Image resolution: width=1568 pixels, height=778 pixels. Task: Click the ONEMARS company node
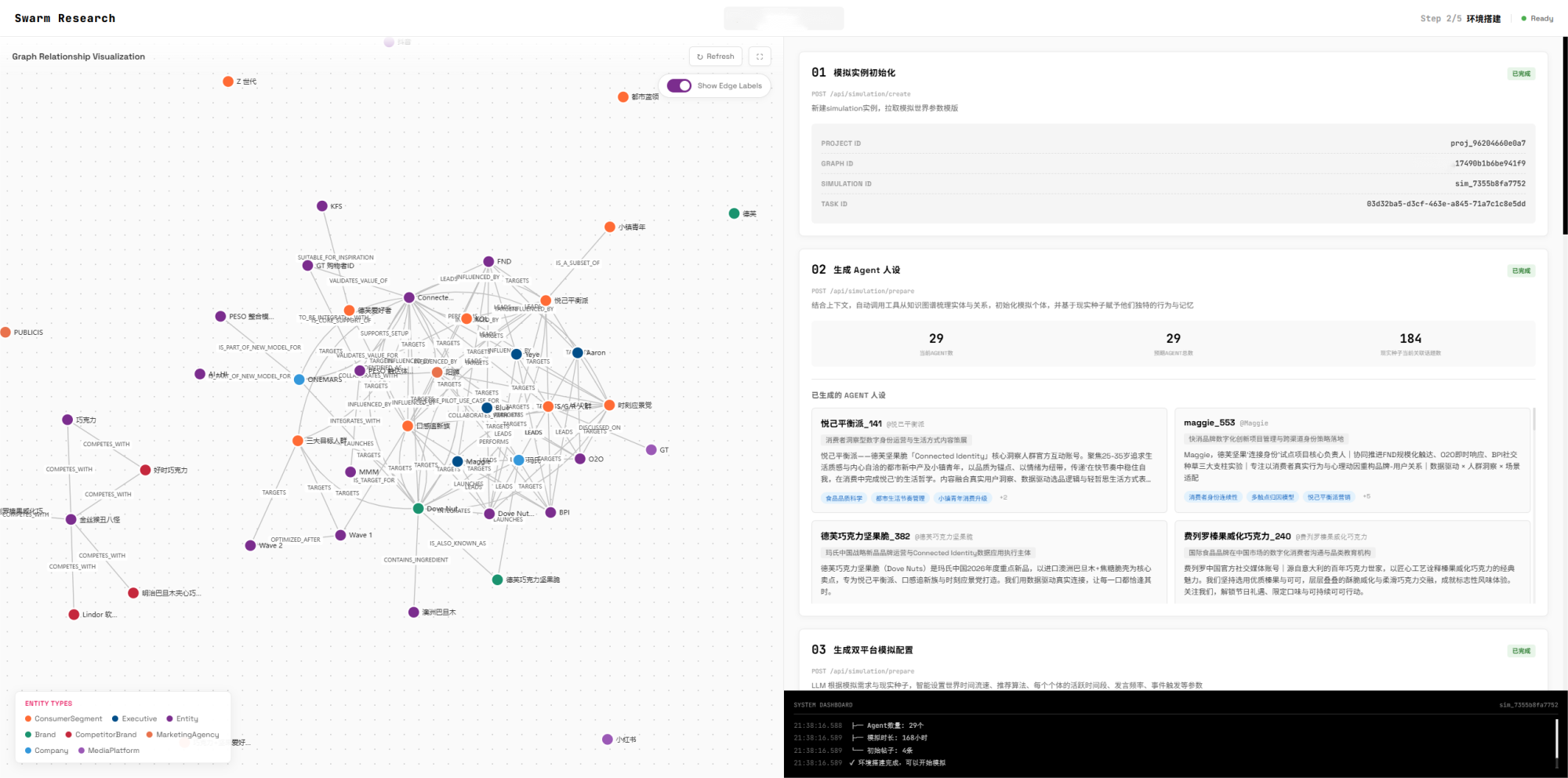(x=299, y=380)
